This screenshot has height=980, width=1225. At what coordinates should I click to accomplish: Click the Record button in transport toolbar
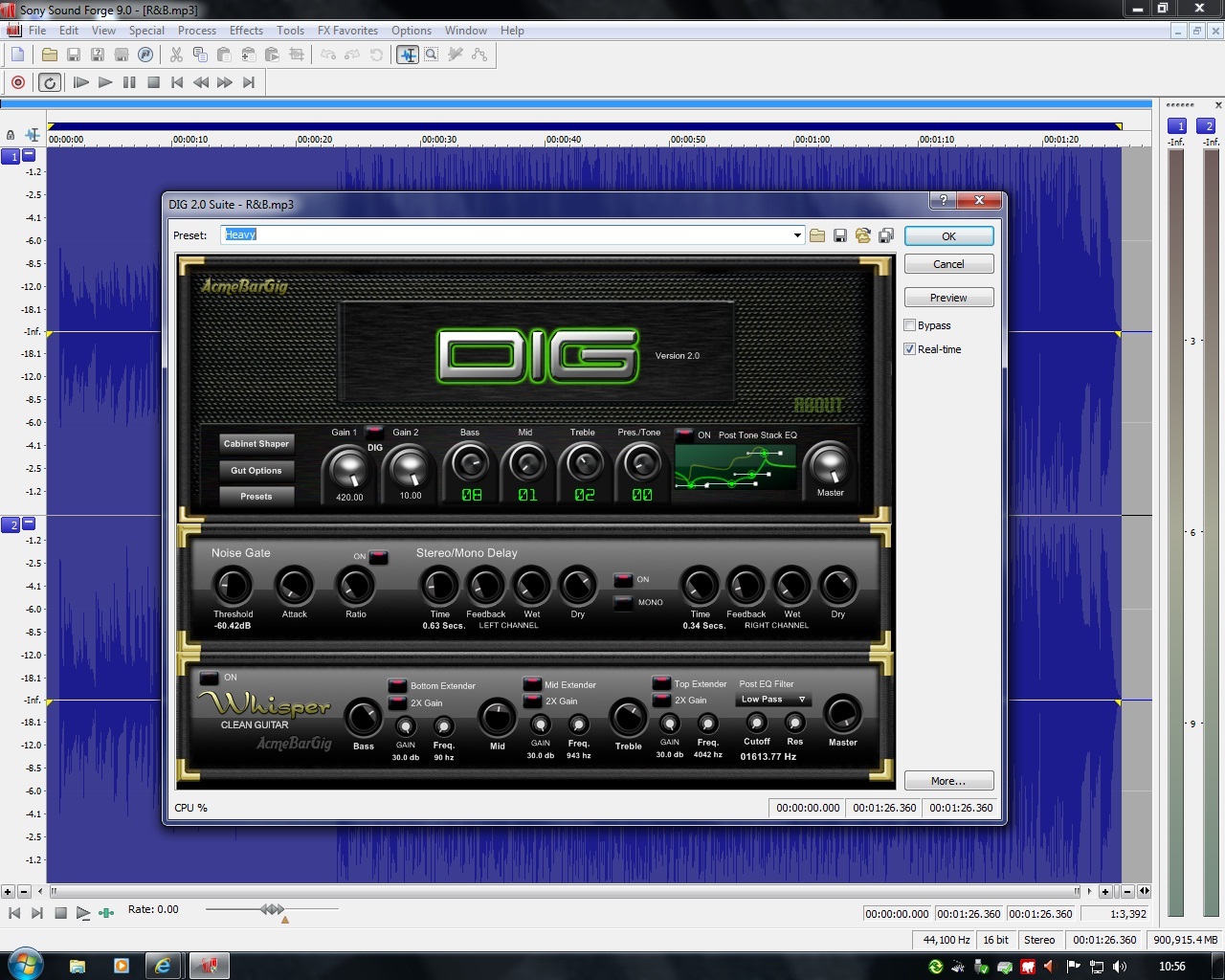(17, 82)
